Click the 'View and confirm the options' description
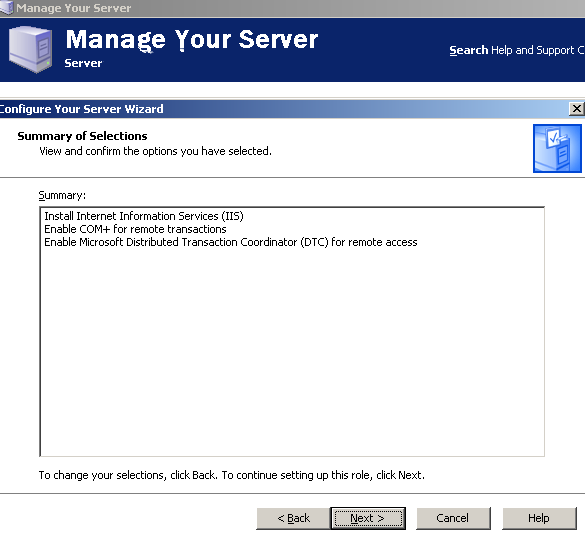The image size is (585, 538). tap(155, 151)
